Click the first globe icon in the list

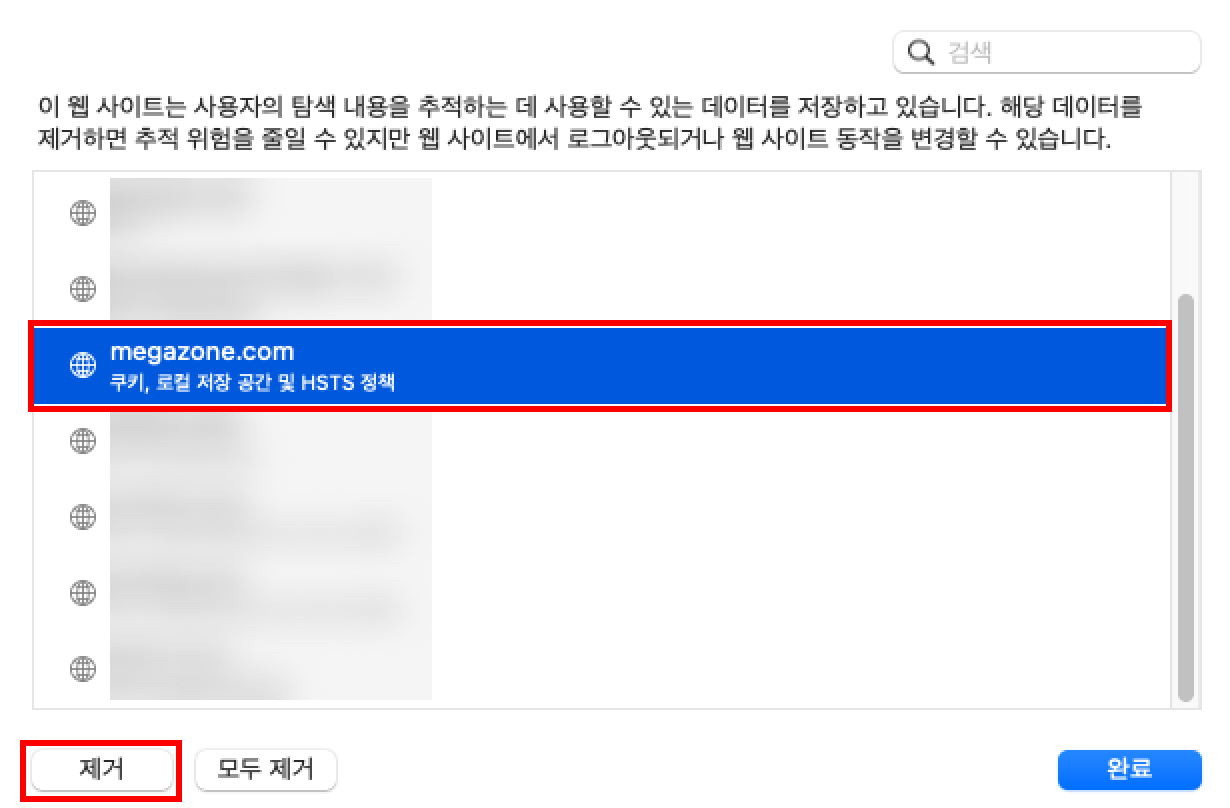pyautogui.click(x=82, y=213)
